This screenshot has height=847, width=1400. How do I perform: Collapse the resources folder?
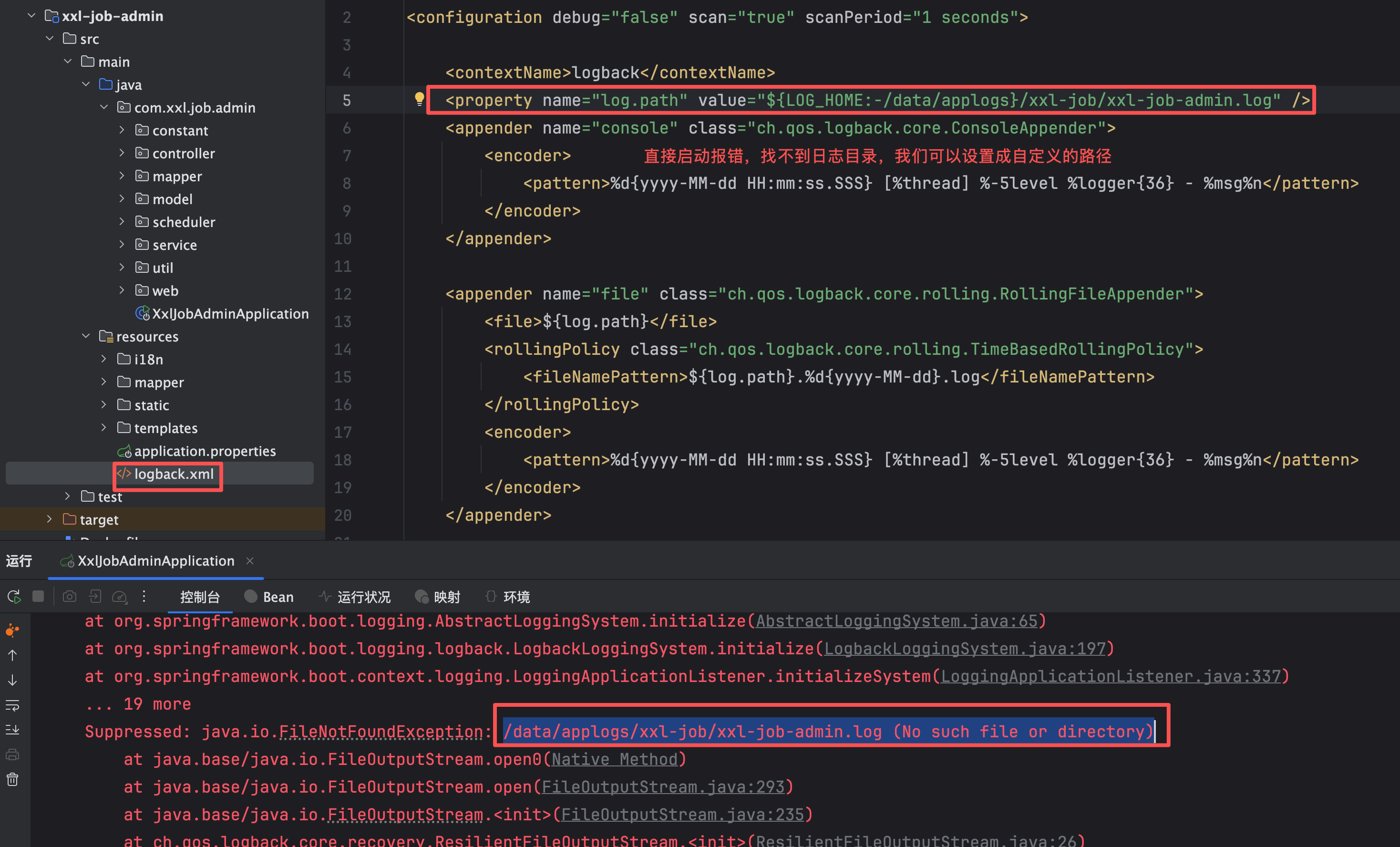[86, 336]
